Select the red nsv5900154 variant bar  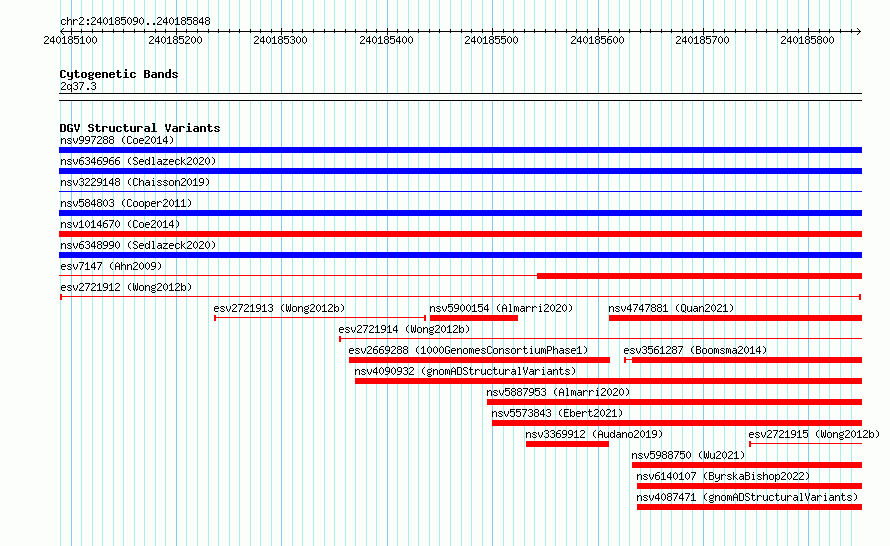pyautogui.click(x=474, y=318)
